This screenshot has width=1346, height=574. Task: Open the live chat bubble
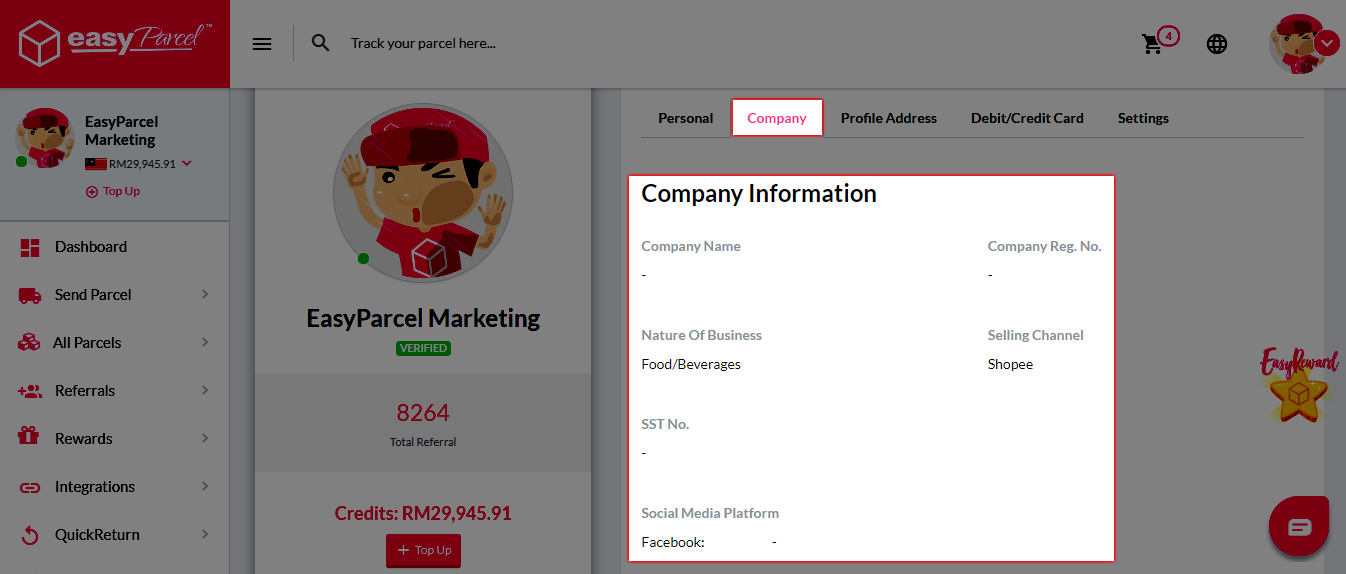click(1299, 526)
